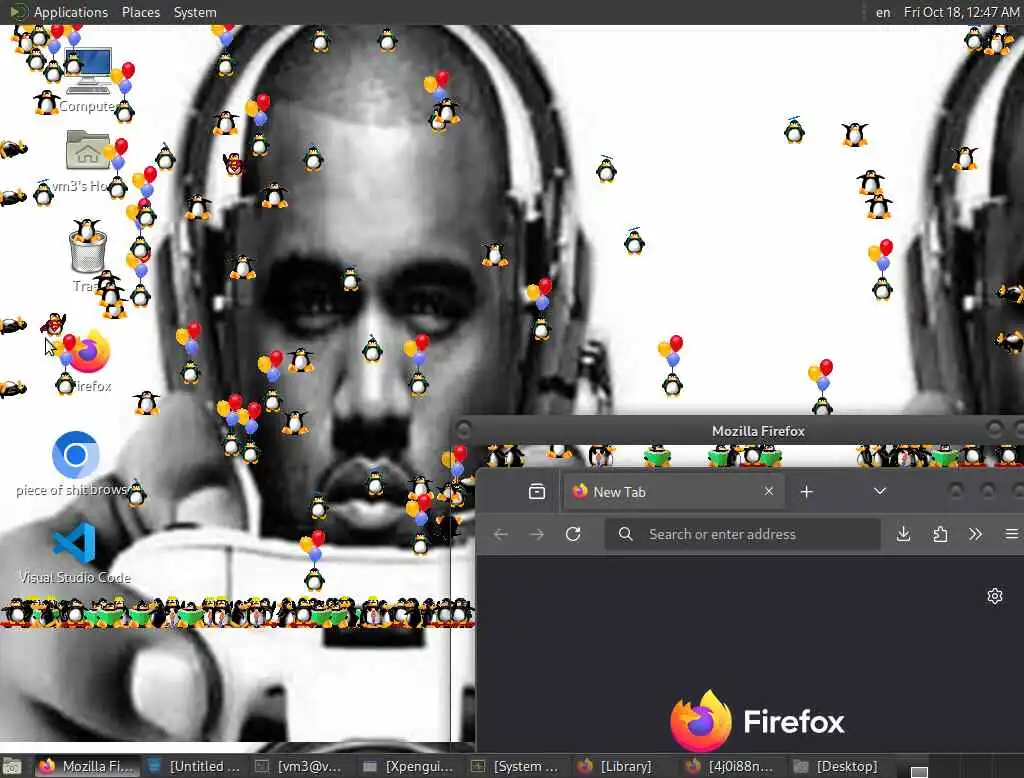Click the search magnifier in the address bar
Viewport: 1024px width, 778px height.
tap(626, 534)
